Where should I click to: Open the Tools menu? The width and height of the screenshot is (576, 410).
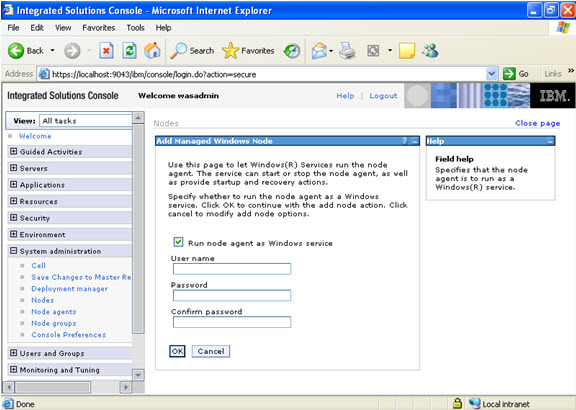(x=136, y=28)
